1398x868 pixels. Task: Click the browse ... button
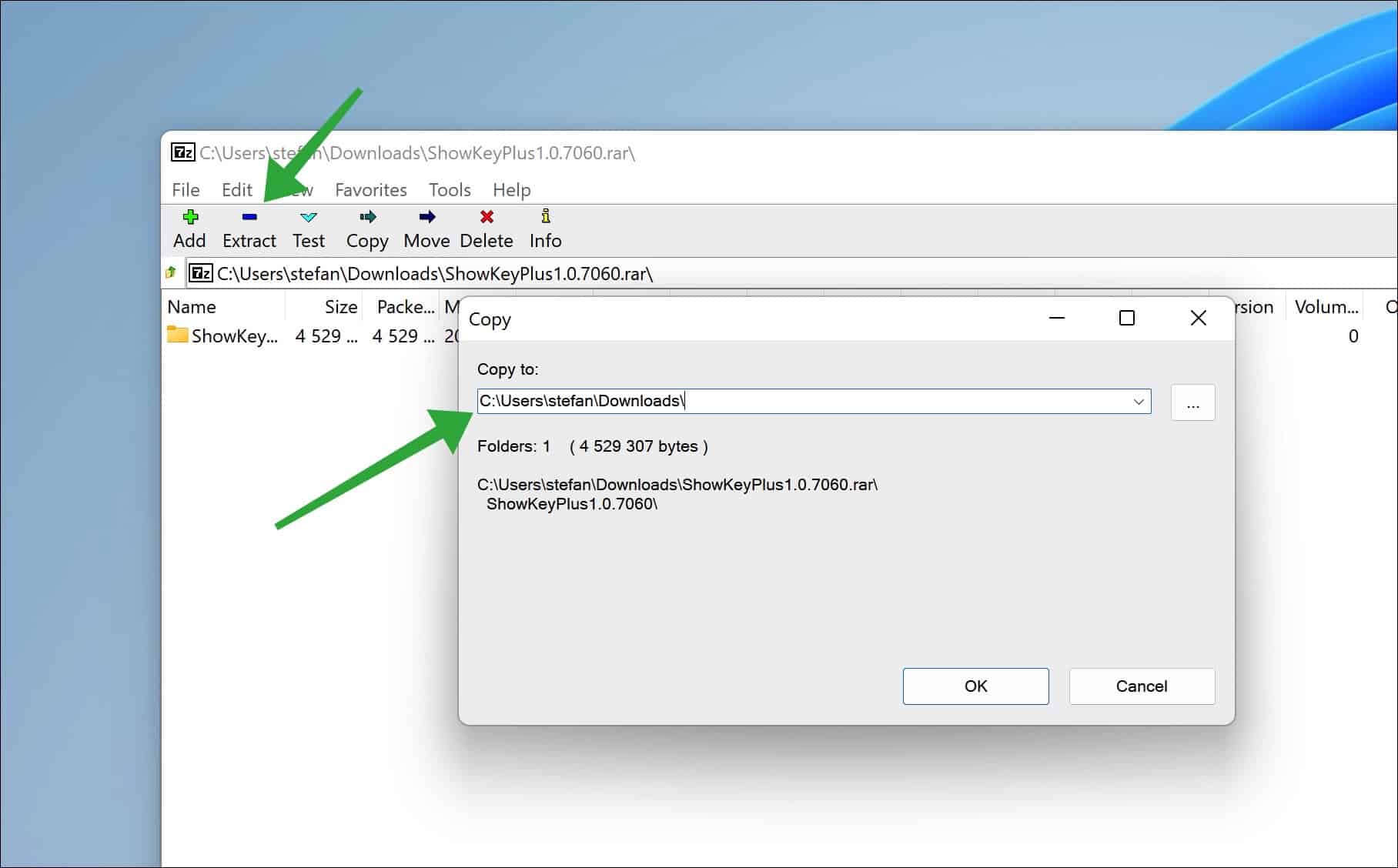[x=1192, y=402]
